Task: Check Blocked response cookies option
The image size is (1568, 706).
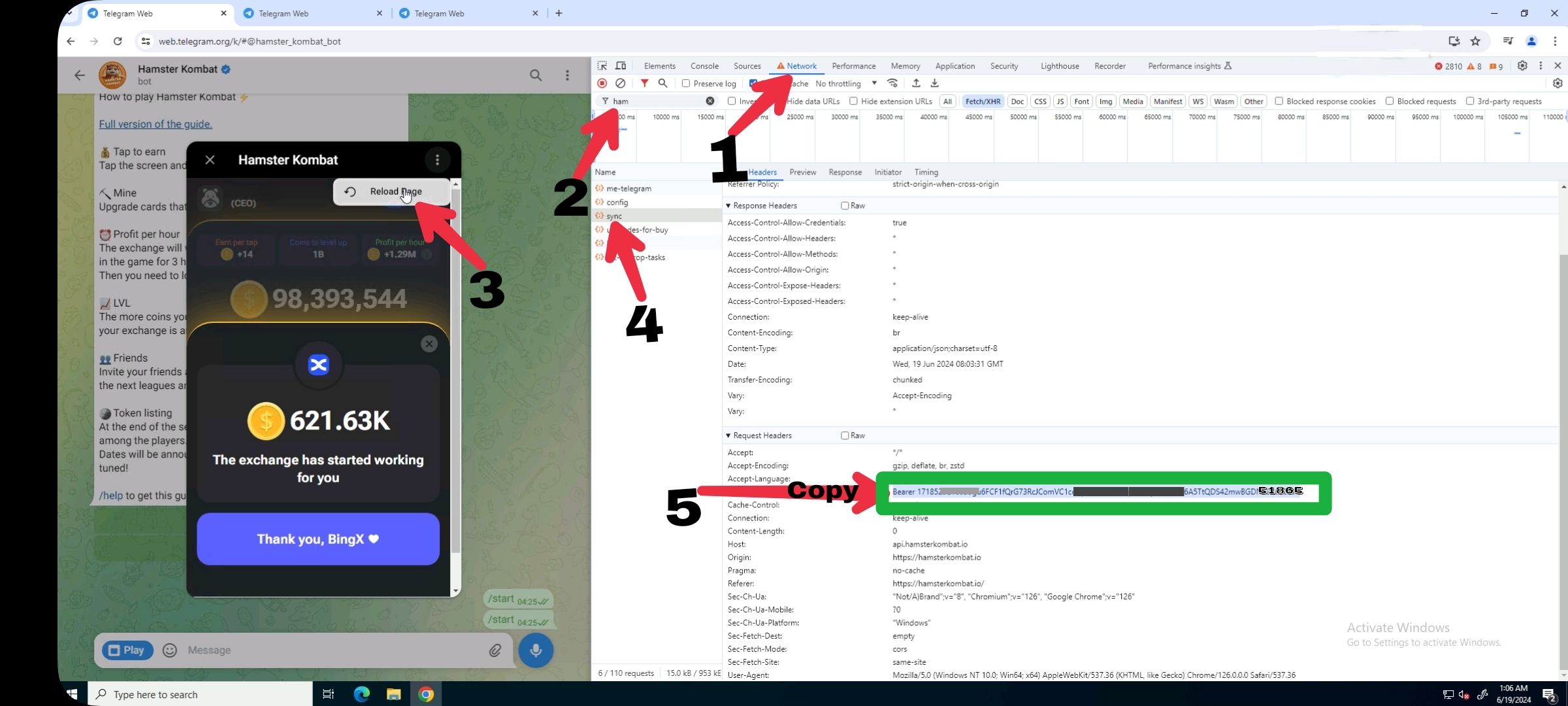Action: 1279,101
